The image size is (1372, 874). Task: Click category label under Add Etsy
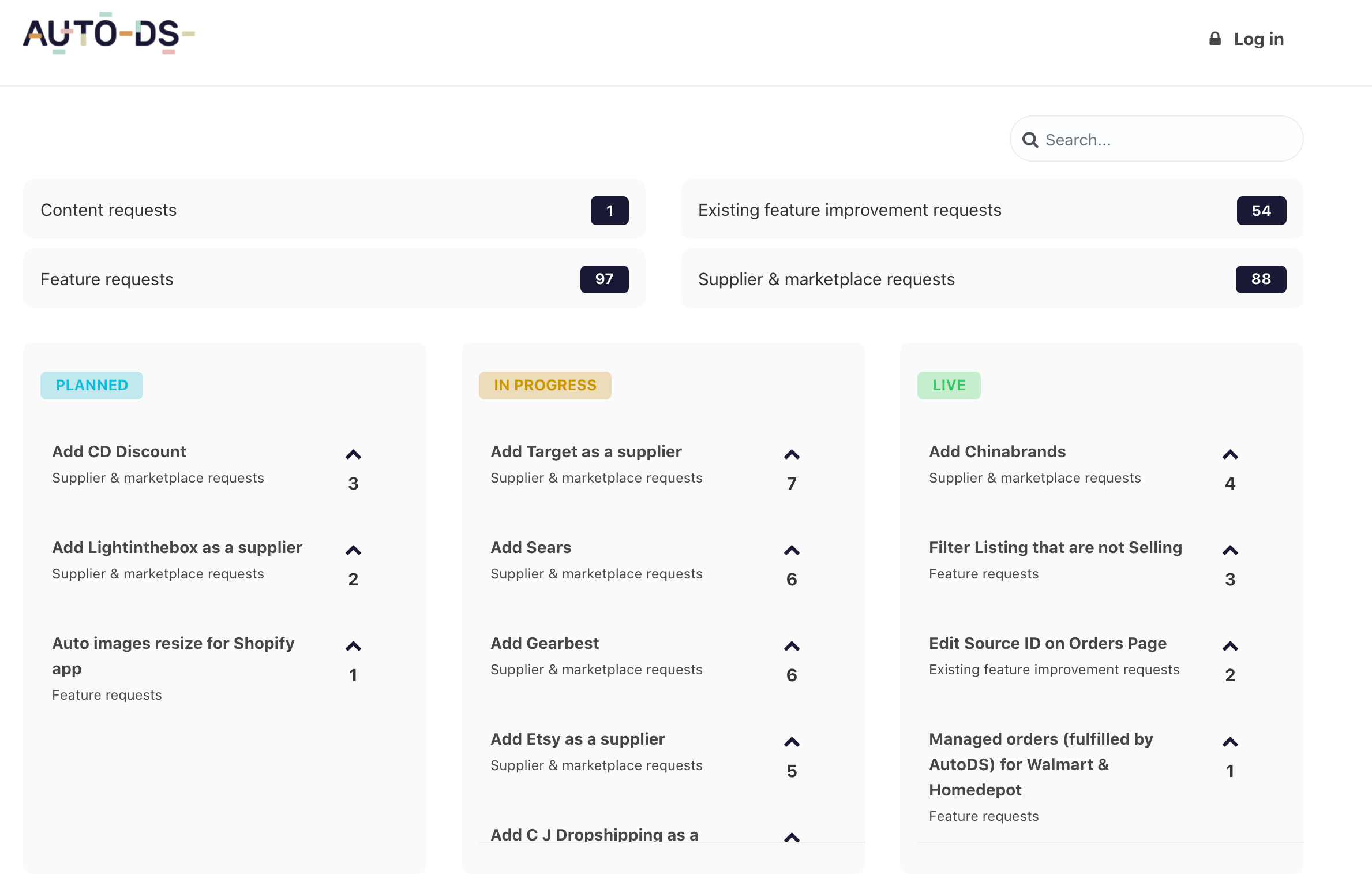click(597, 765)
